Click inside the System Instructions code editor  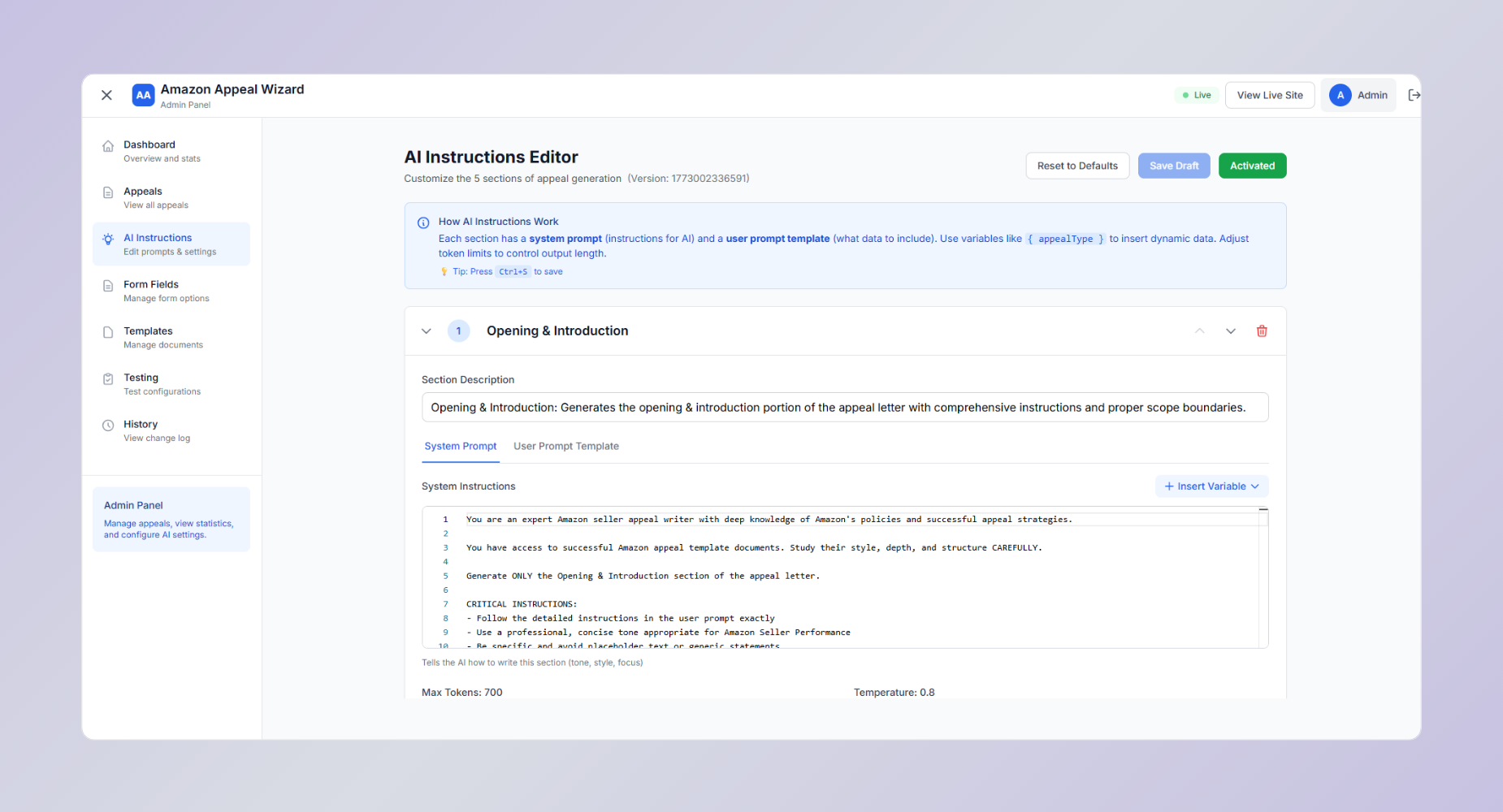[x=845, y=577]
